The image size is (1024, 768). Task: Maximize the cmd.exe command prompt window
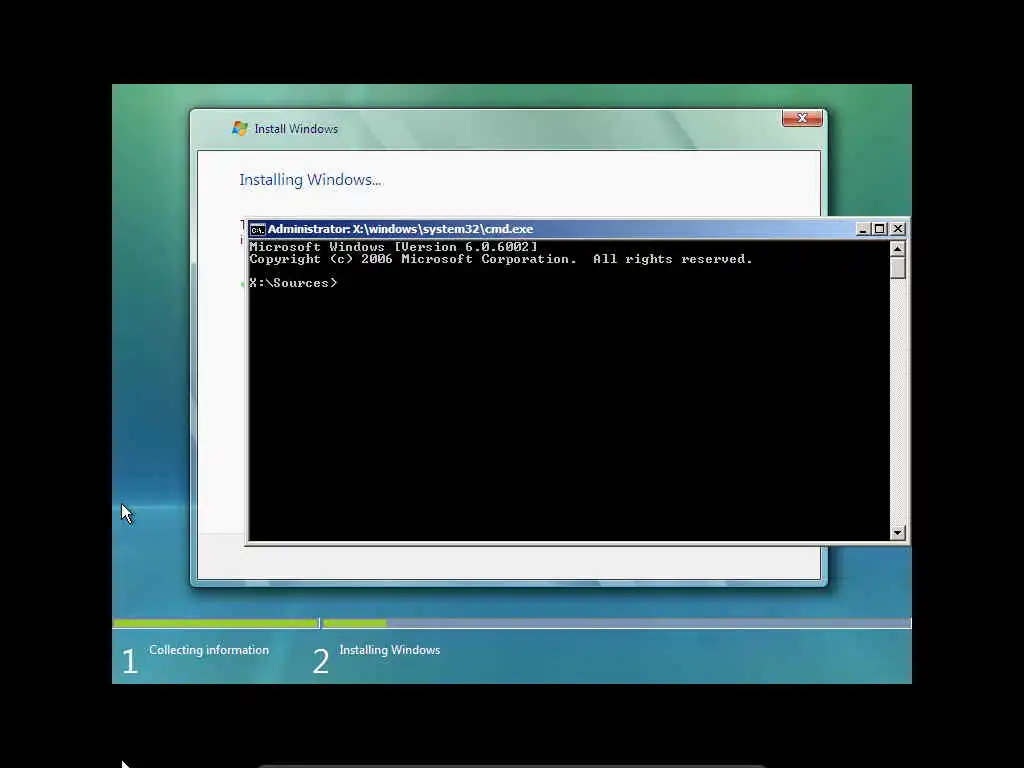pos(880,229)
